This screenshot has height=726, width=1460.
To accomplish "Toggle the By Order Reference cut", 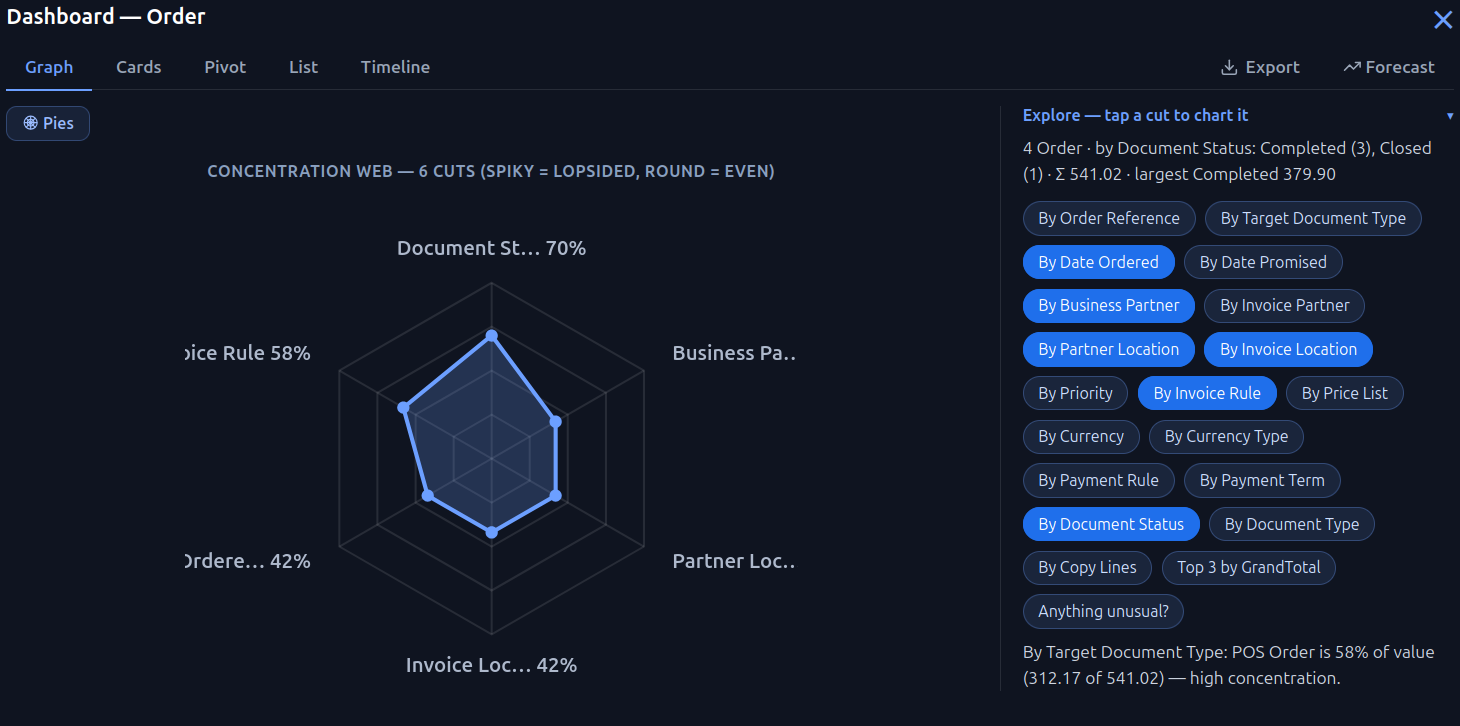I will pos(1109,218).
